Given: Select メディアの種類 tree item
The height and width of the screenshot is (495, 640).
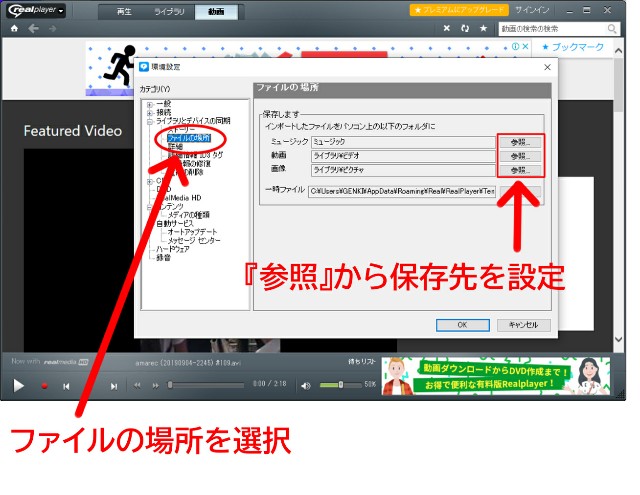Looking at the screenshot, I should click(x=189, y=215).
